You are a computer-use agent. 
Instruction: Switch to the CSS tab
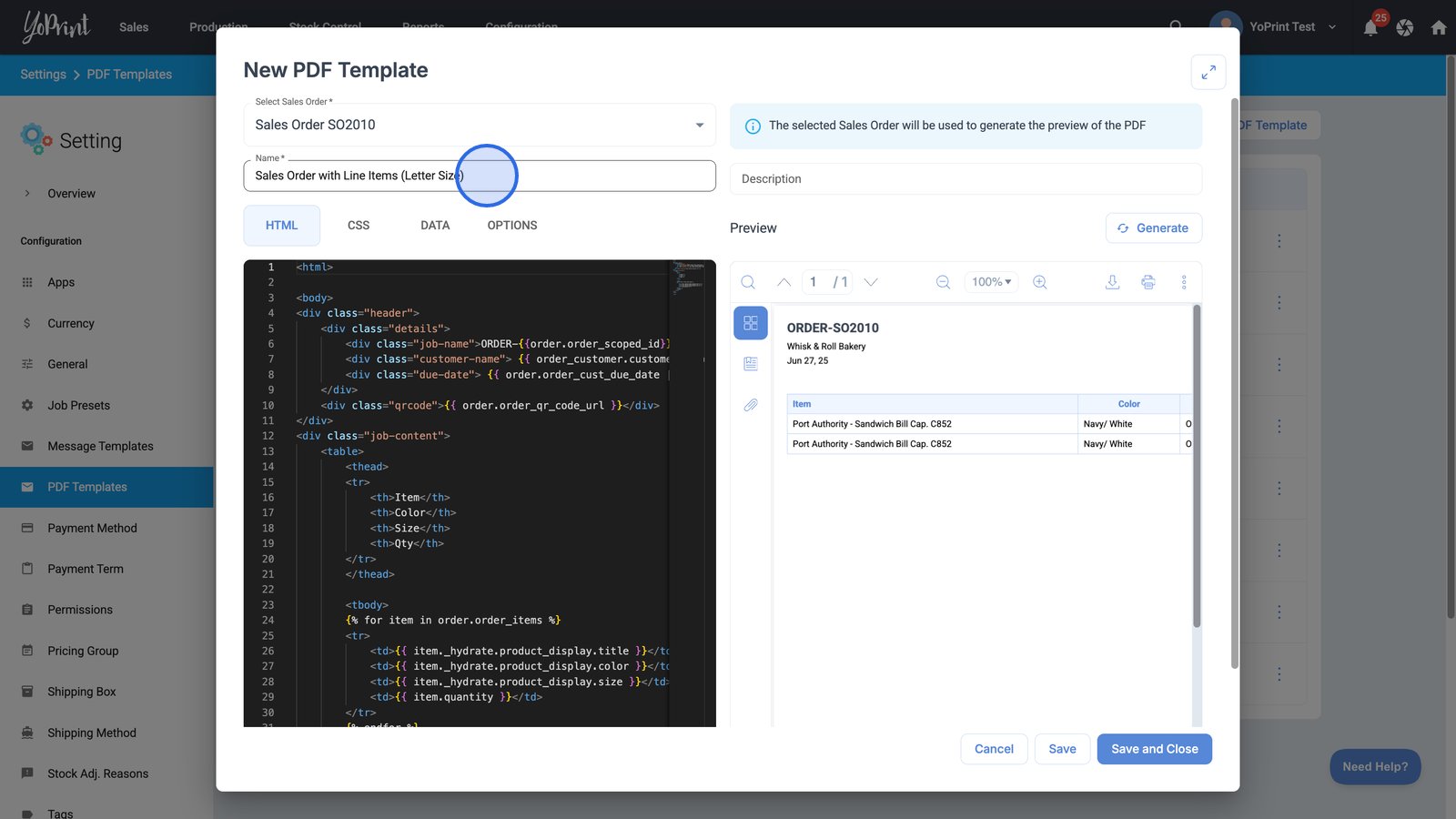[x=359, y=226]
